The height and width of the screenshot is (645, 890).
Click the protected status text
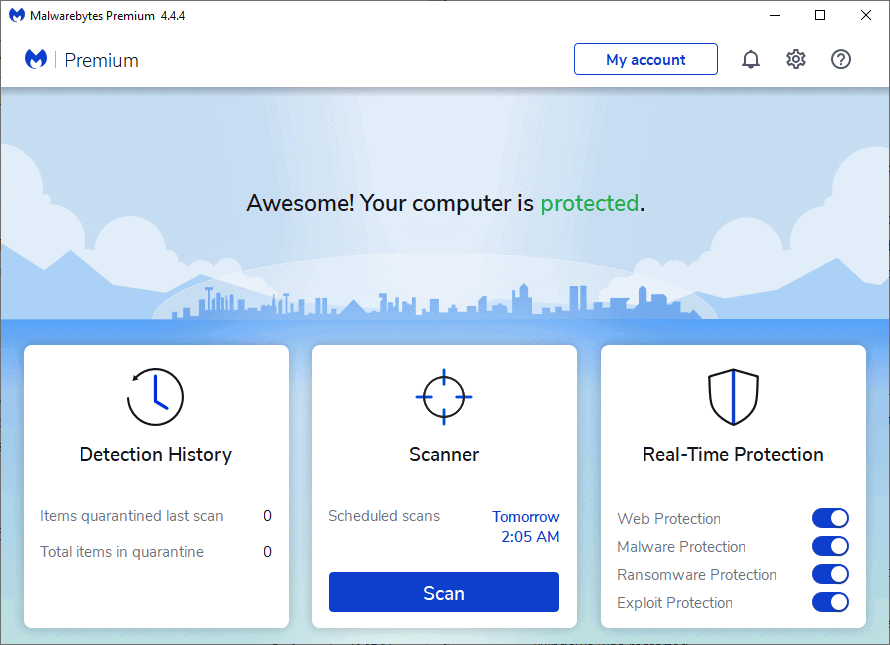[589, 203]
